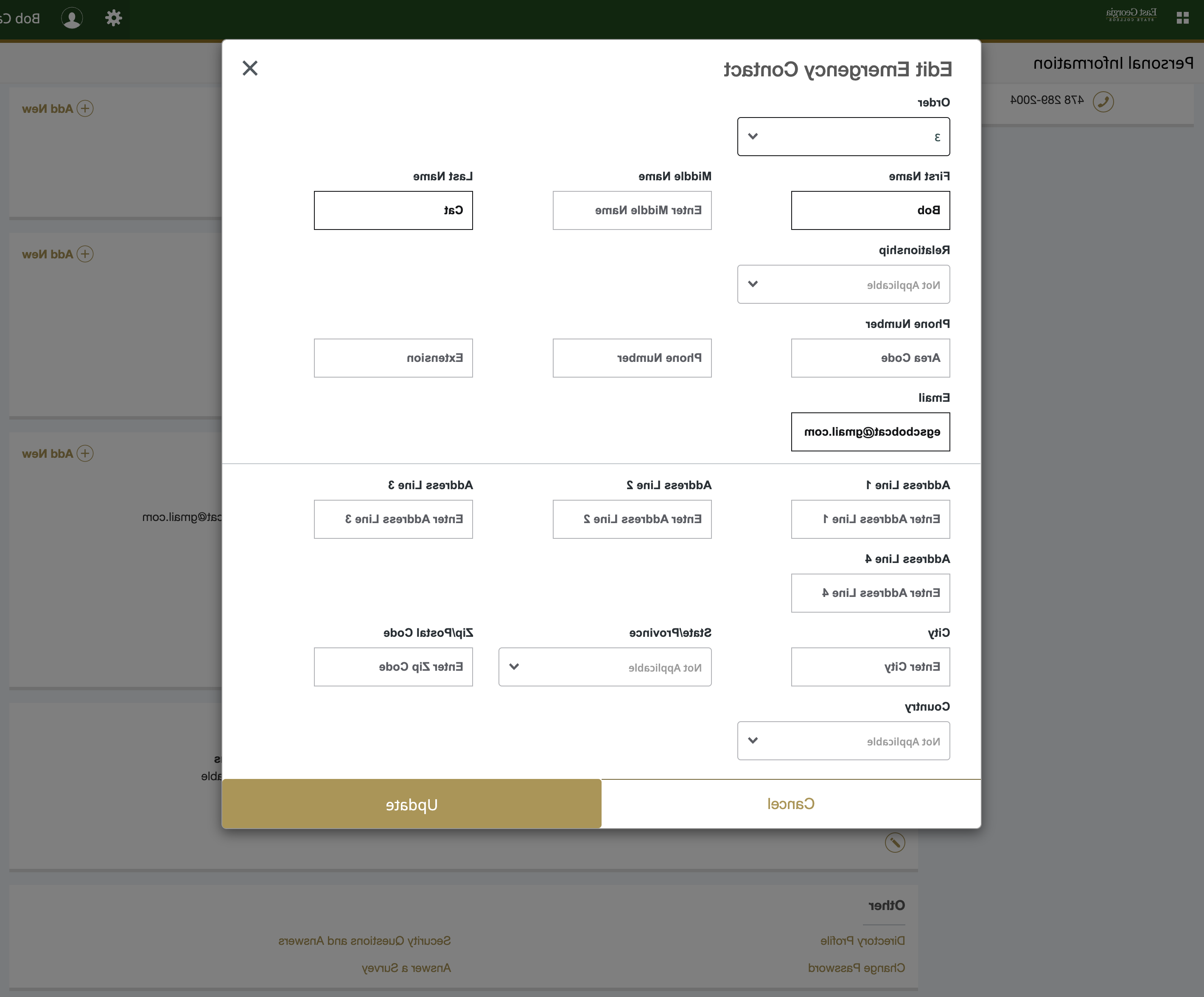Open the State/Province dropdown

tap(605, 667)
